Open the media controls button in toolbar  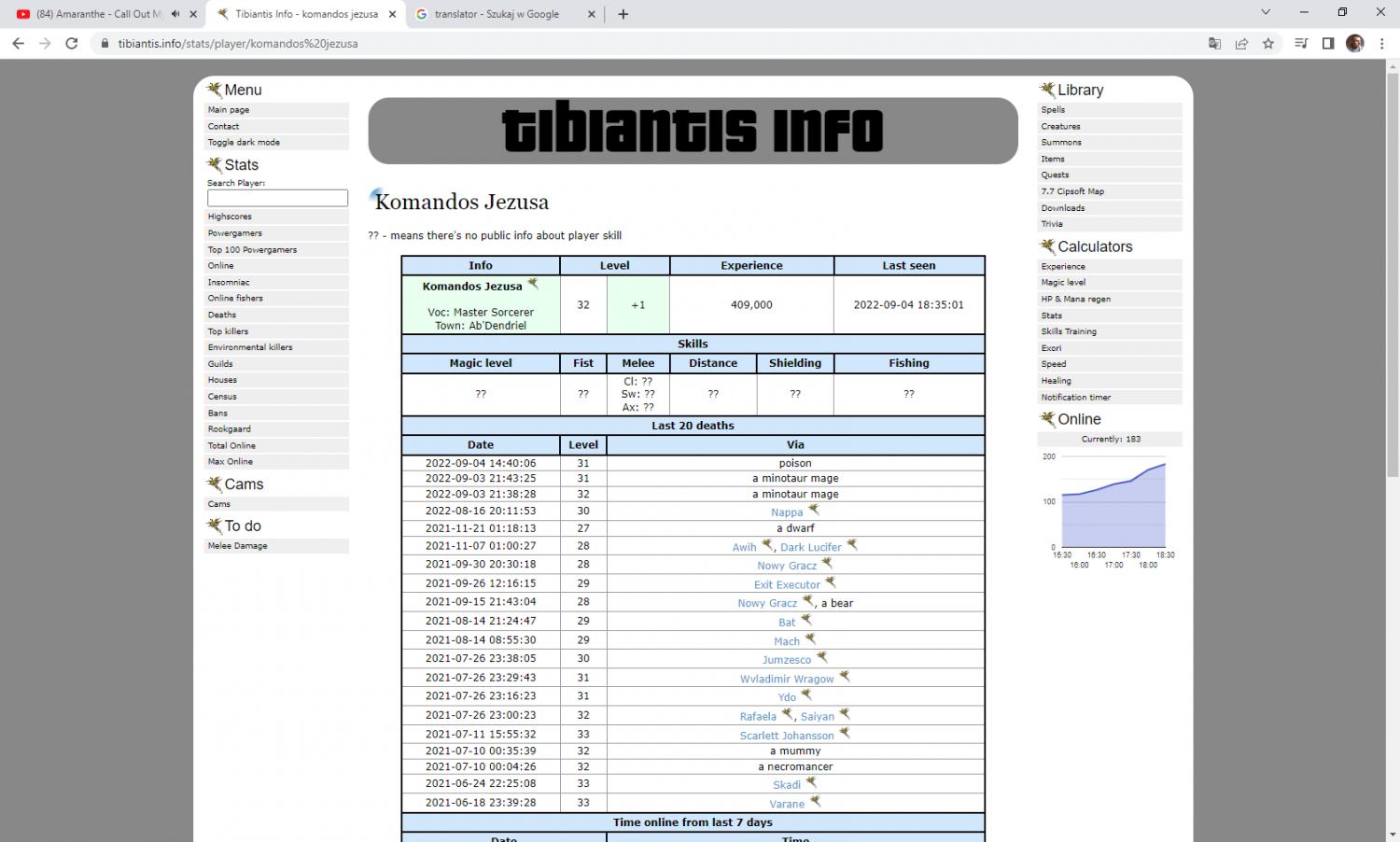pos(1301,44)
